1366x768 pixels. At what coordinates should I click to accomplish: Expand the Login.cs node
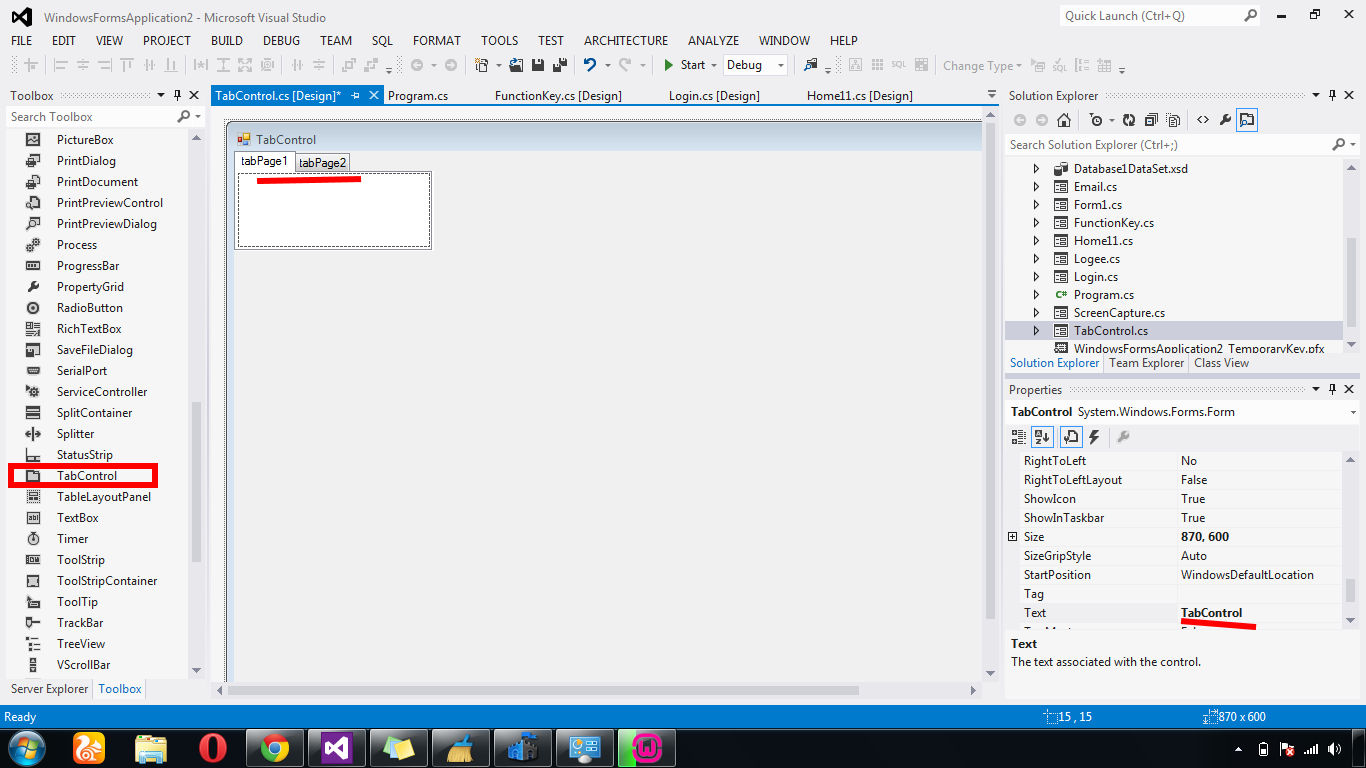pyautogui.click(x=1036, y=277)
